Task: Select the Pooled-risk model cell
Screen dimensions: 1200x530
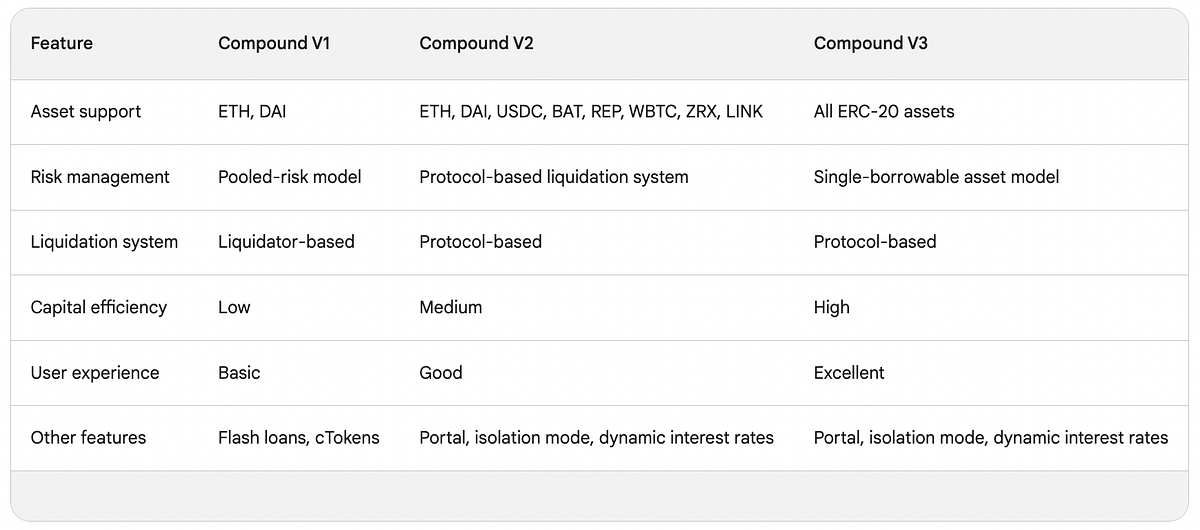Action: coord(290,177)
